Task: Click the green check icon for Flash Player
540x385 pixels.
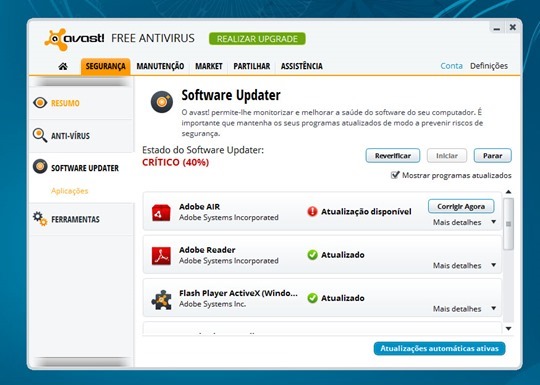Action: pos(312,298)
